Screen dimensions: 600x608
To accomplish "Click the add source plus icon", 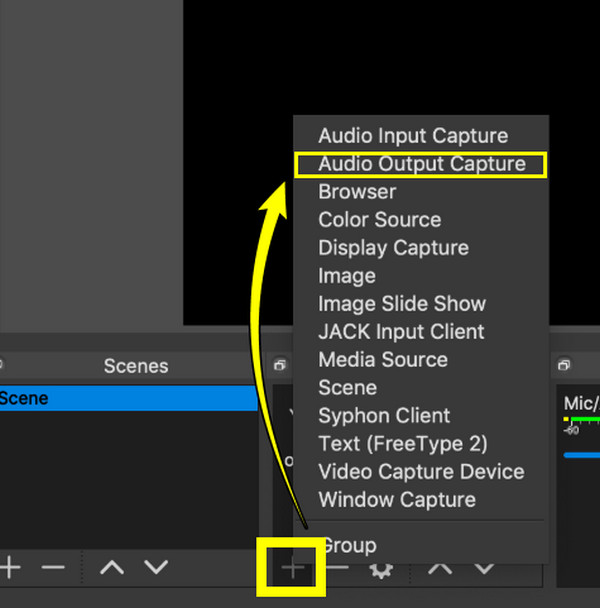I will click(x=293, y=568).
